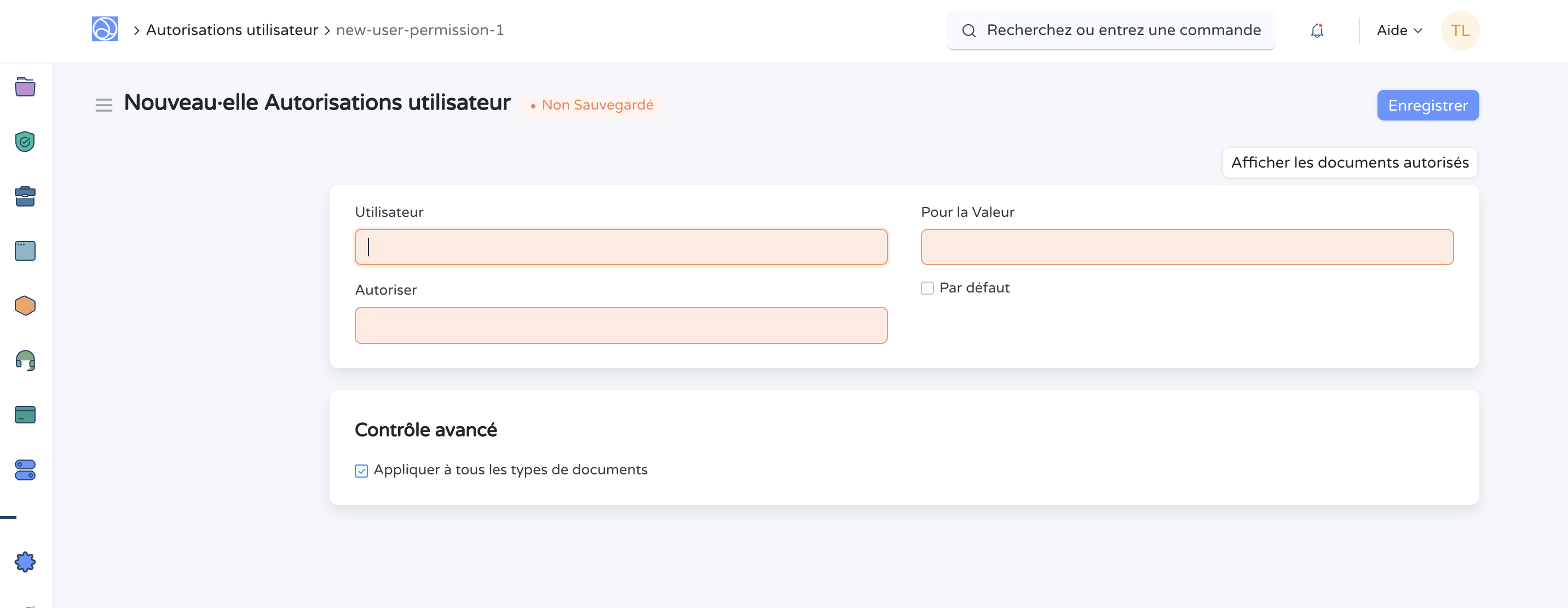Open the TL user avatar menu
The width and height of the screenshot is (1568, 608).
[x=1459, y=31]
